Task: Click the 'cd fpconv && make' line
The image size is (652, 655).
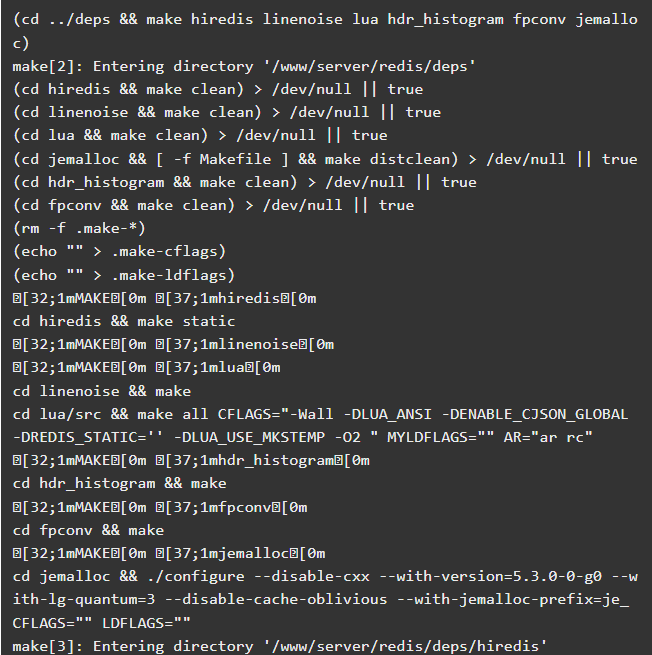Action: [x=89, y=530]
